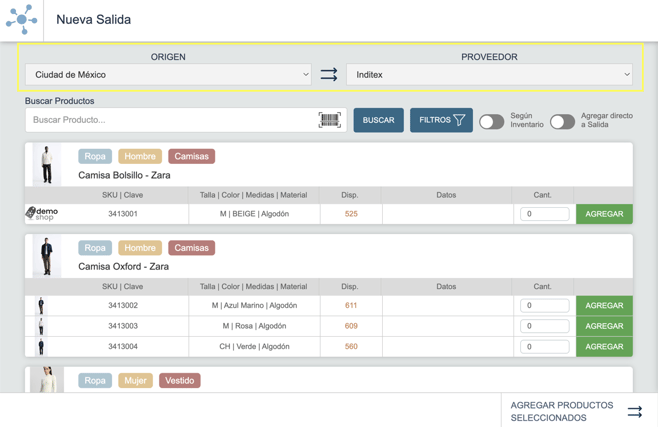This screenshot has height=427, width=658.
Task: Focus quantity field for SKU 3413001
Action: coord(545,214)
